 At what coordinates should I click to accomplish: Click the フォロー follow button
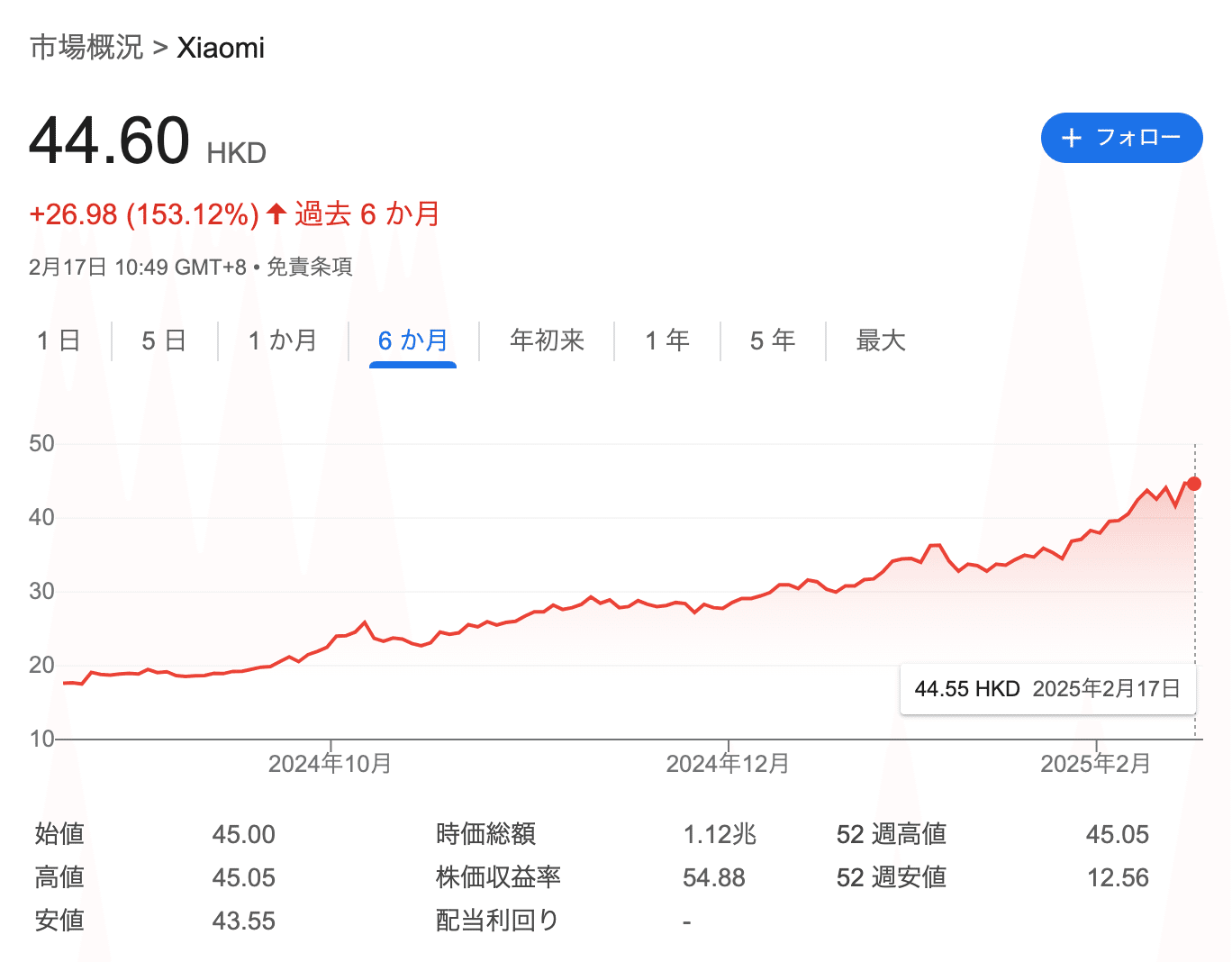tap(1121, 138)
